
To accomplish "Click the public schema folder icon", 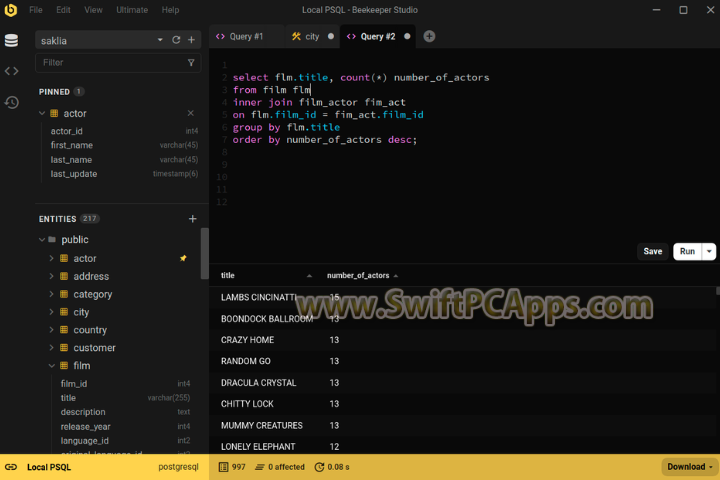I will (52, 239).
